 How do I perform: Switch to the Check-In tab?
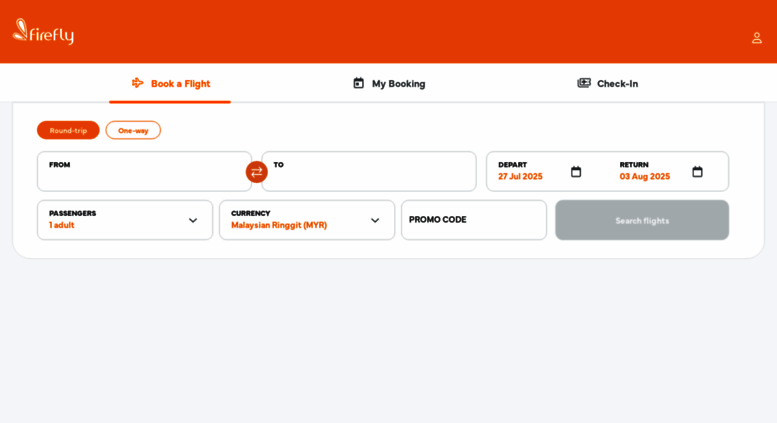[608, 84]
